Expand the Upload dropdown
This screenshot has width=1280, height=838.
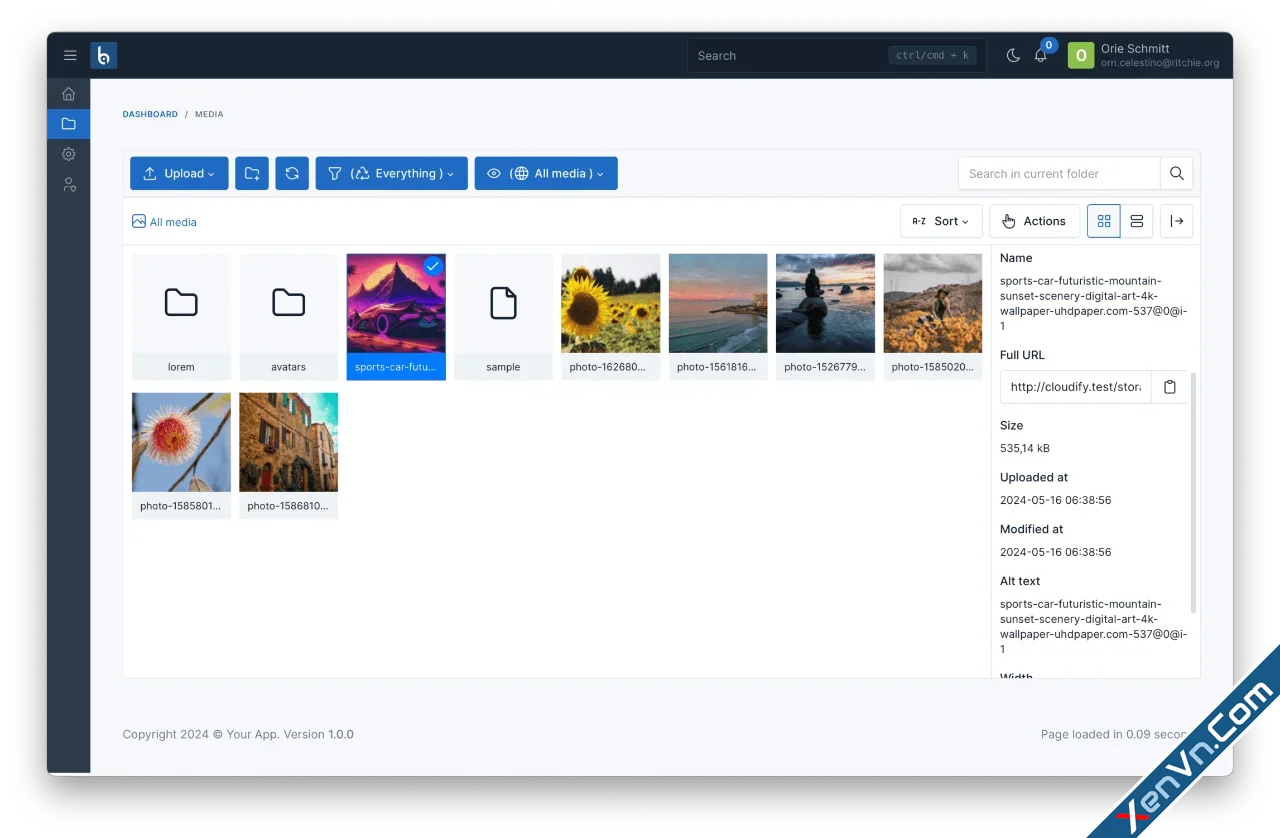click(x=179, y=174)
